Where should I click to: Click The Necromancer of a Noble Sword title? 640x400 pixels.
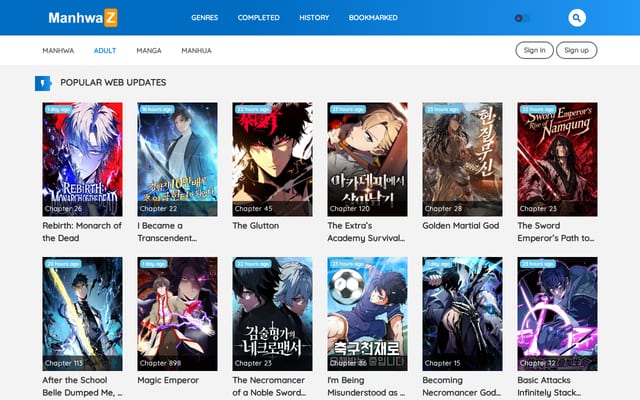coord(269,386)
